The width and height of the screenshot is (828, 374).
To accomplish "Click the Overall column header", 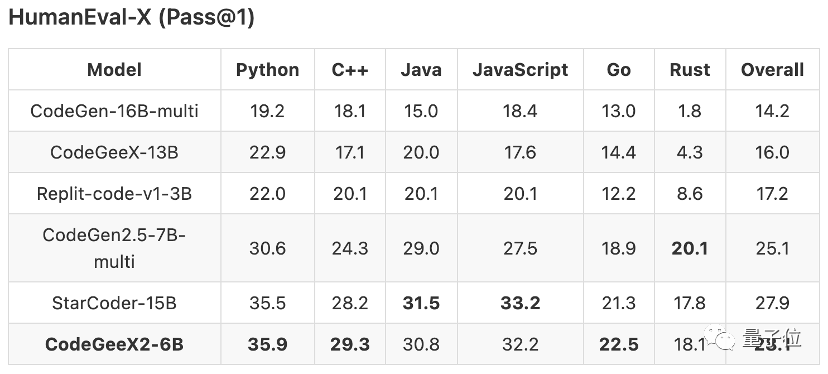I will coord(772,70).
